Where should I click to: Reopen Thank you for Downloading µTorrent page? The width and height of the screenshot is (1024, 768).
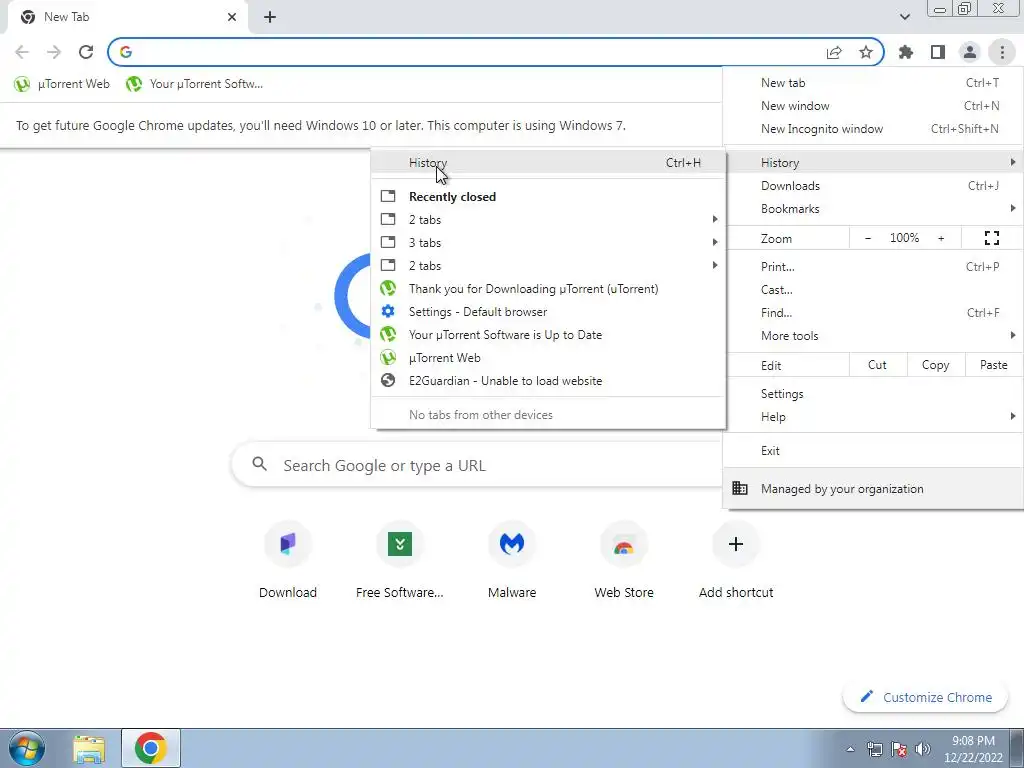(549, 289)
